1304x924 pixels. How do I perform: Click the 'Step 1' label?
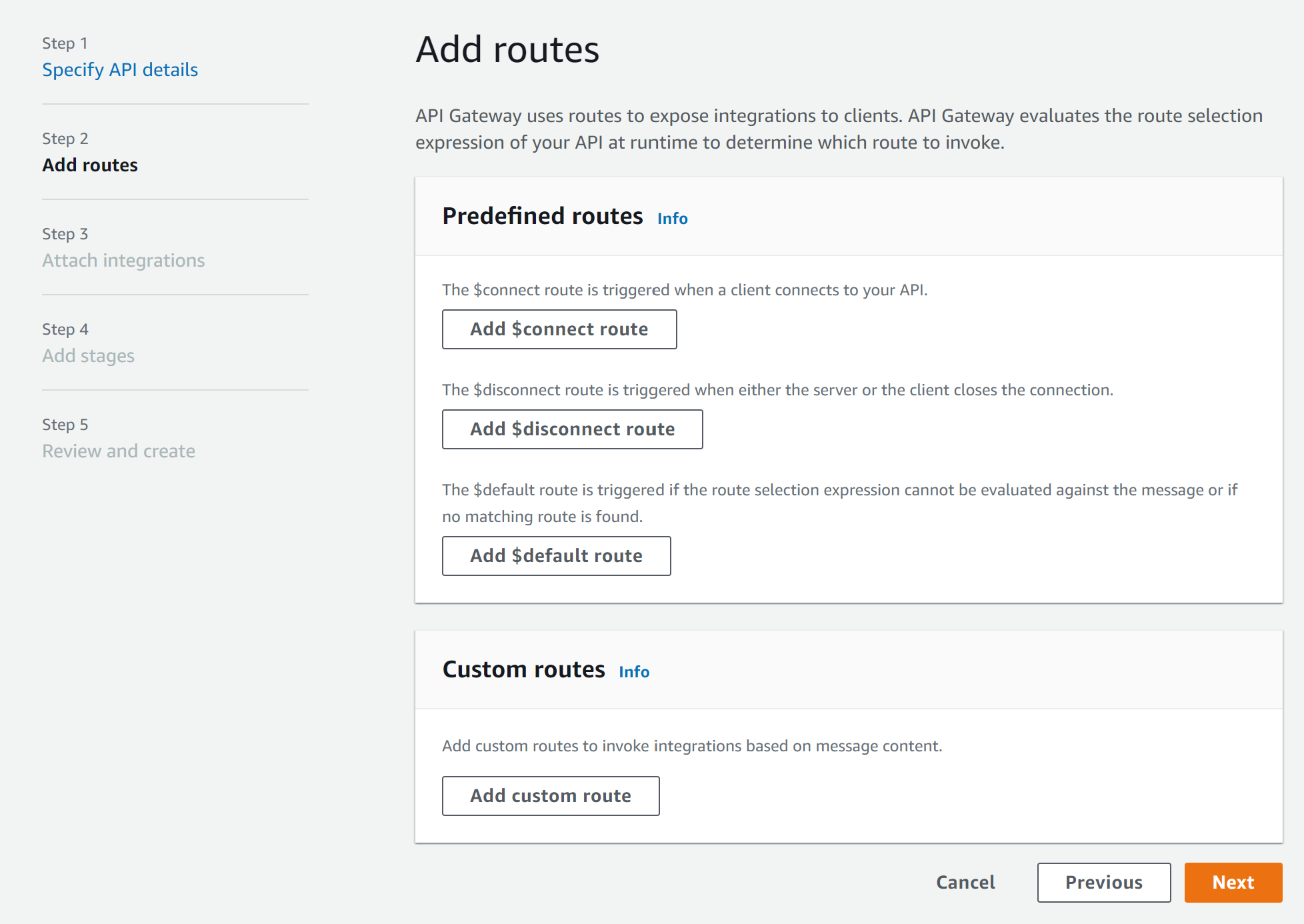coord(65,43)
